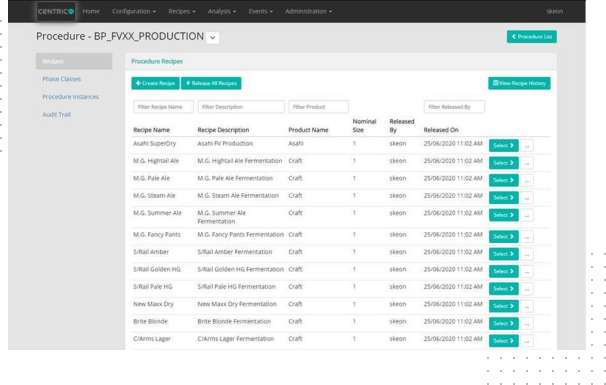Open more options for S/Rail Pale HG
Screen dimensions: 606x385
(x=527, y=289)
